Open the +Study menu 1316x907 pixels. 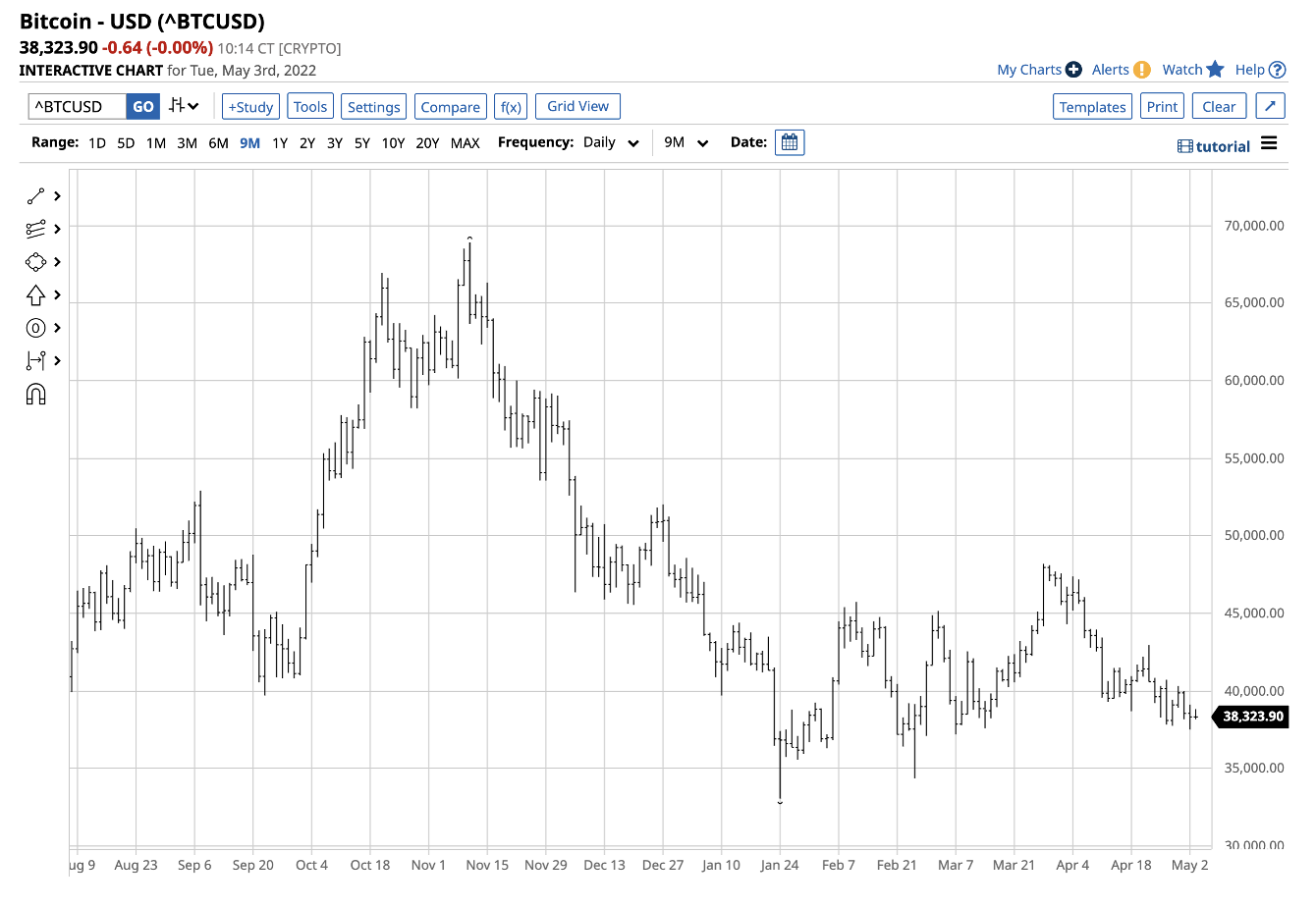coord(251,107)
